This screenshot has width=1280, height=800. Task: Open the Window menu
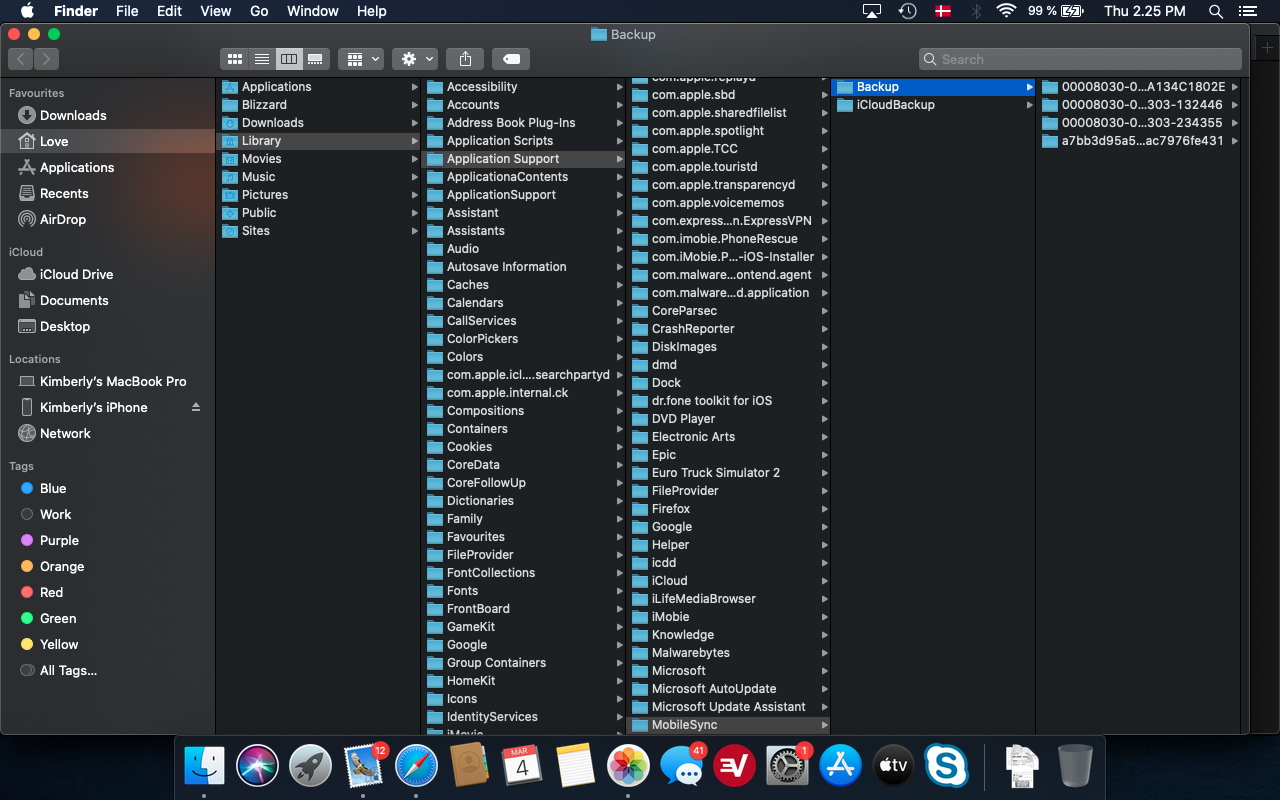312,11
